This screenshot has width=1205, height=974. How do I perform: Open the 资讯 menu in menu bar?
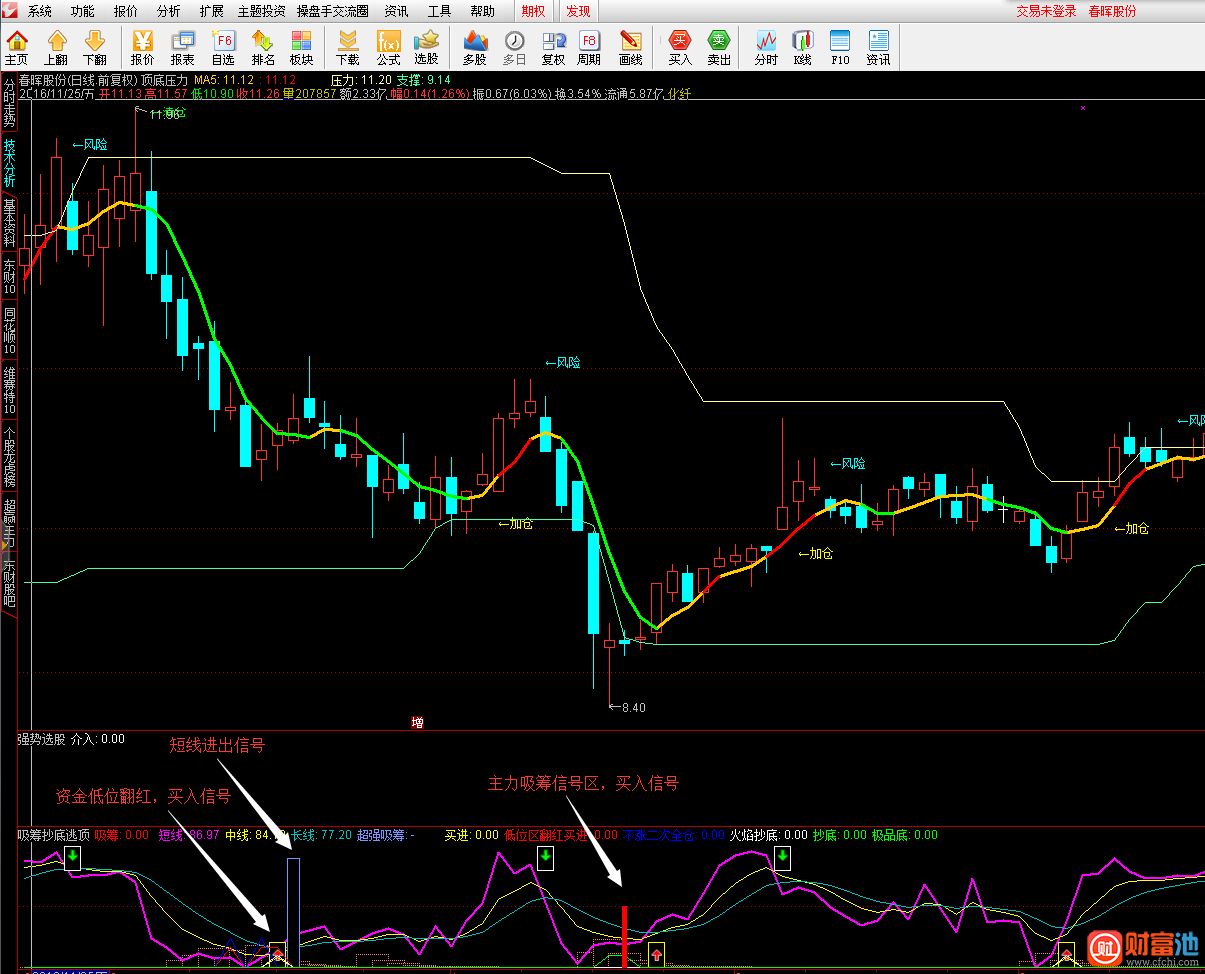(397, 12)
